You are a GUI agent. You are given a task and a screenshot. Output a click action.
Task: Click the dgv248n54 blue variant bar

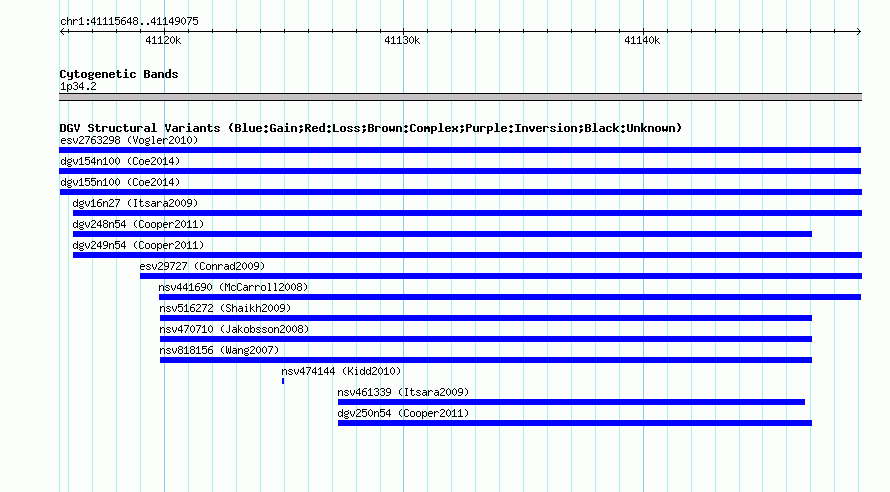tap(442, 234)
